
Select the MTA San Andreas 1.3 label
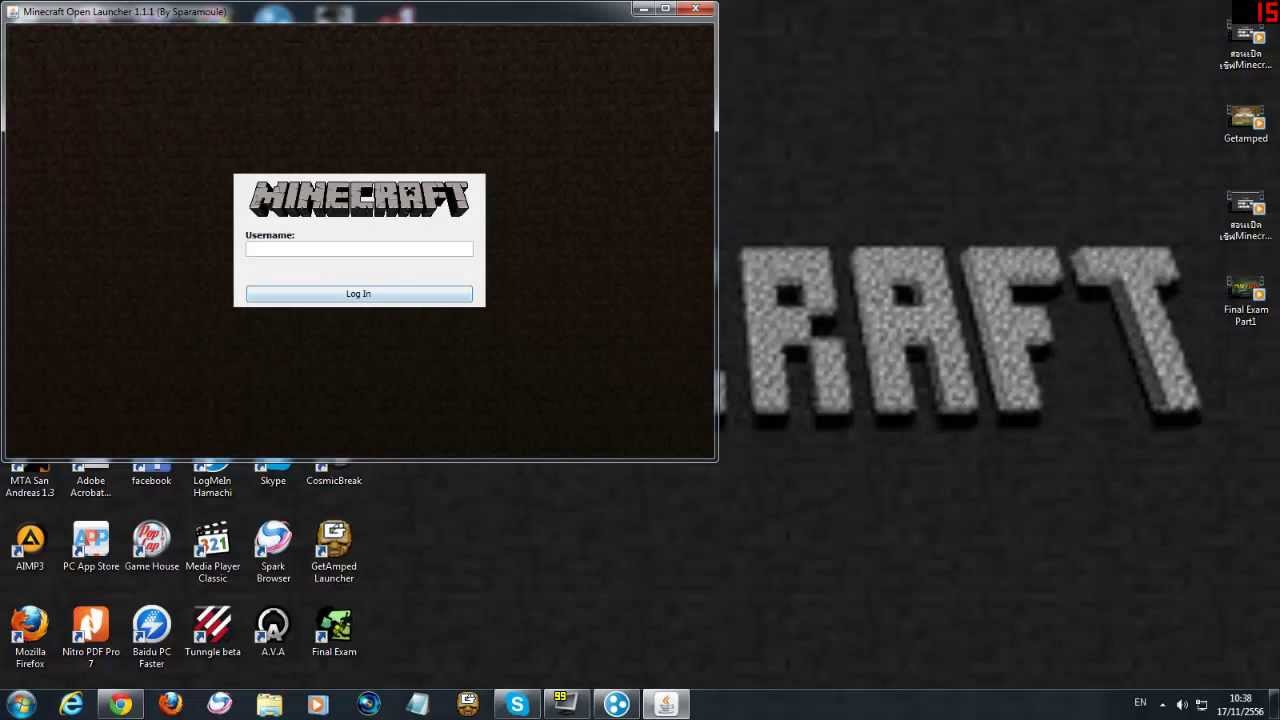click(30, 487)
